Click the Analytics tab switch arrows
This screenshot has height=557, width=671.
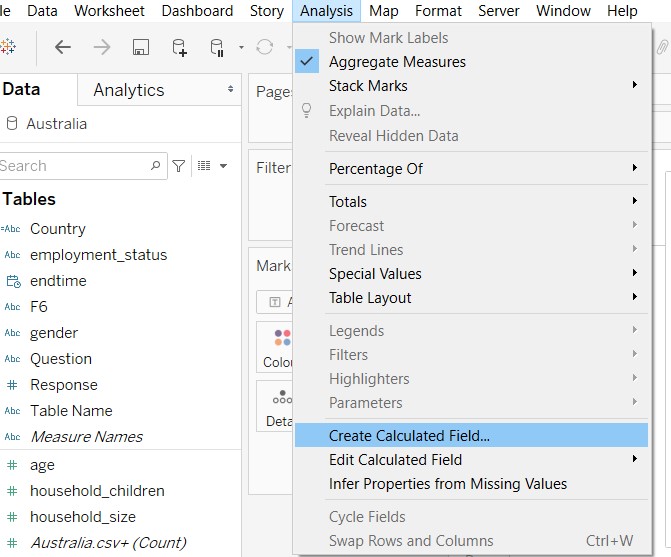click(x=231, y=89)
